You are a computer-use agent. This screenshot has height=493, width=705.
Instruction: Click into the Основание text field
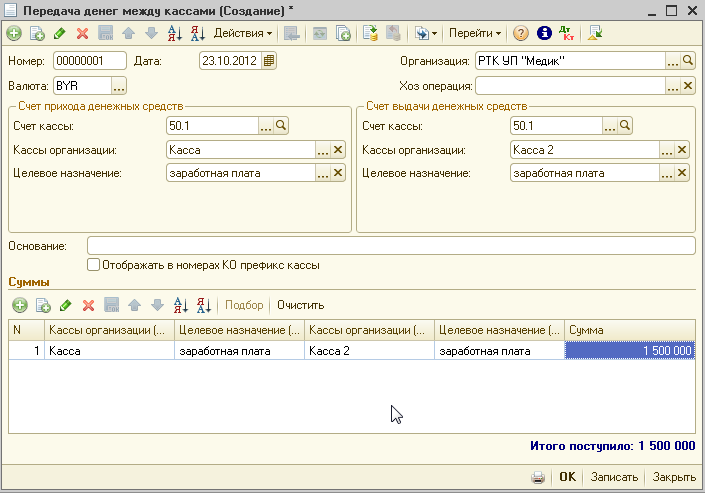click(x=390, y=246)
